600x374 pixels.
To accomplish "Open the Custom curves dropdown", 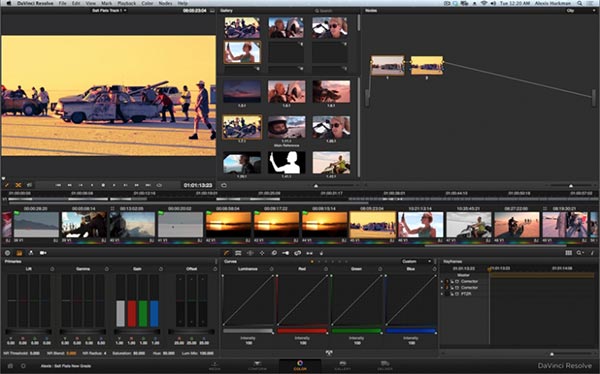I will [x=417, y=261].
